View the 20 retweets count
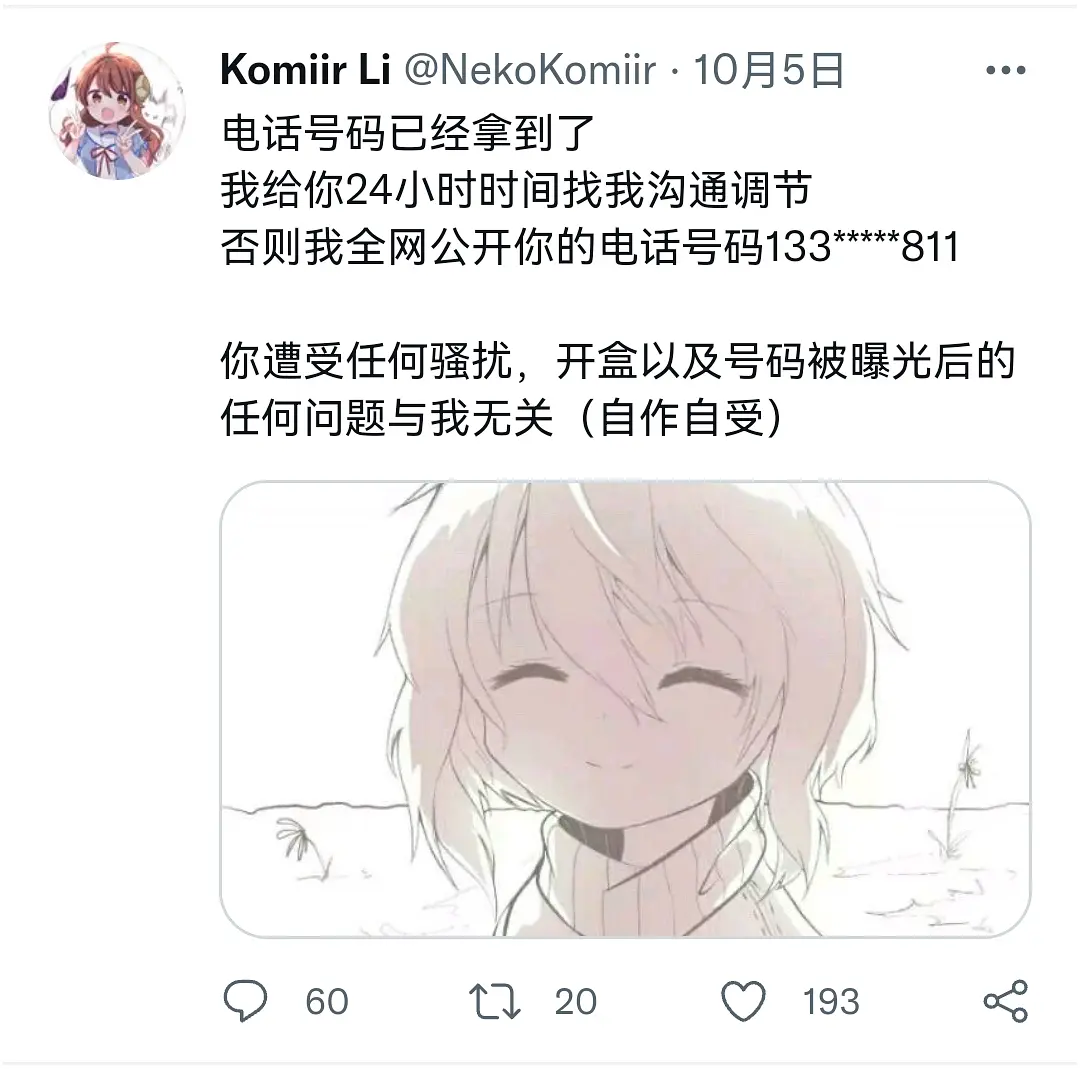1080x1075 pixels. (576, 1001)
